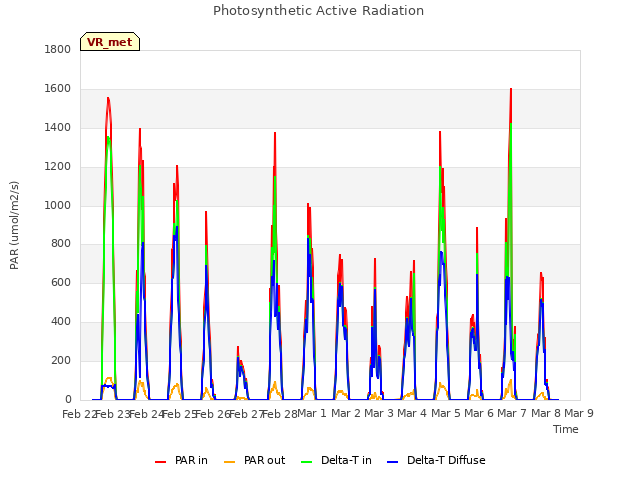Click the blue Delta-T Diffuse legend swatch
The height and width of the screenshot is (480, 640).
(x=393, y=461)
